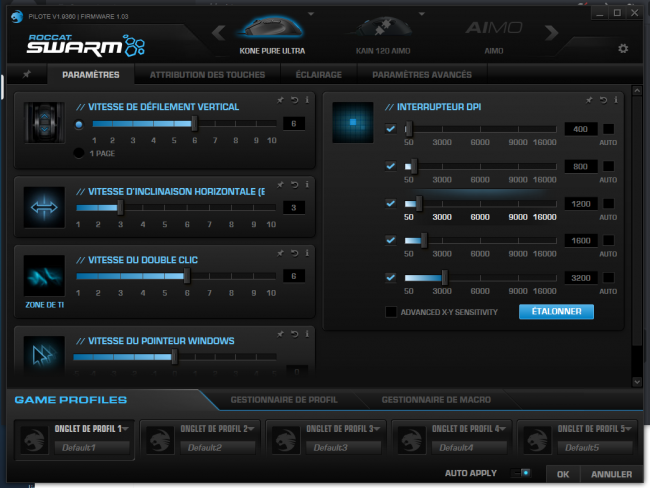Reset the Vitesse du pointeur Windows panel
The image size is (650, 488).
click(x=294, y=334)
